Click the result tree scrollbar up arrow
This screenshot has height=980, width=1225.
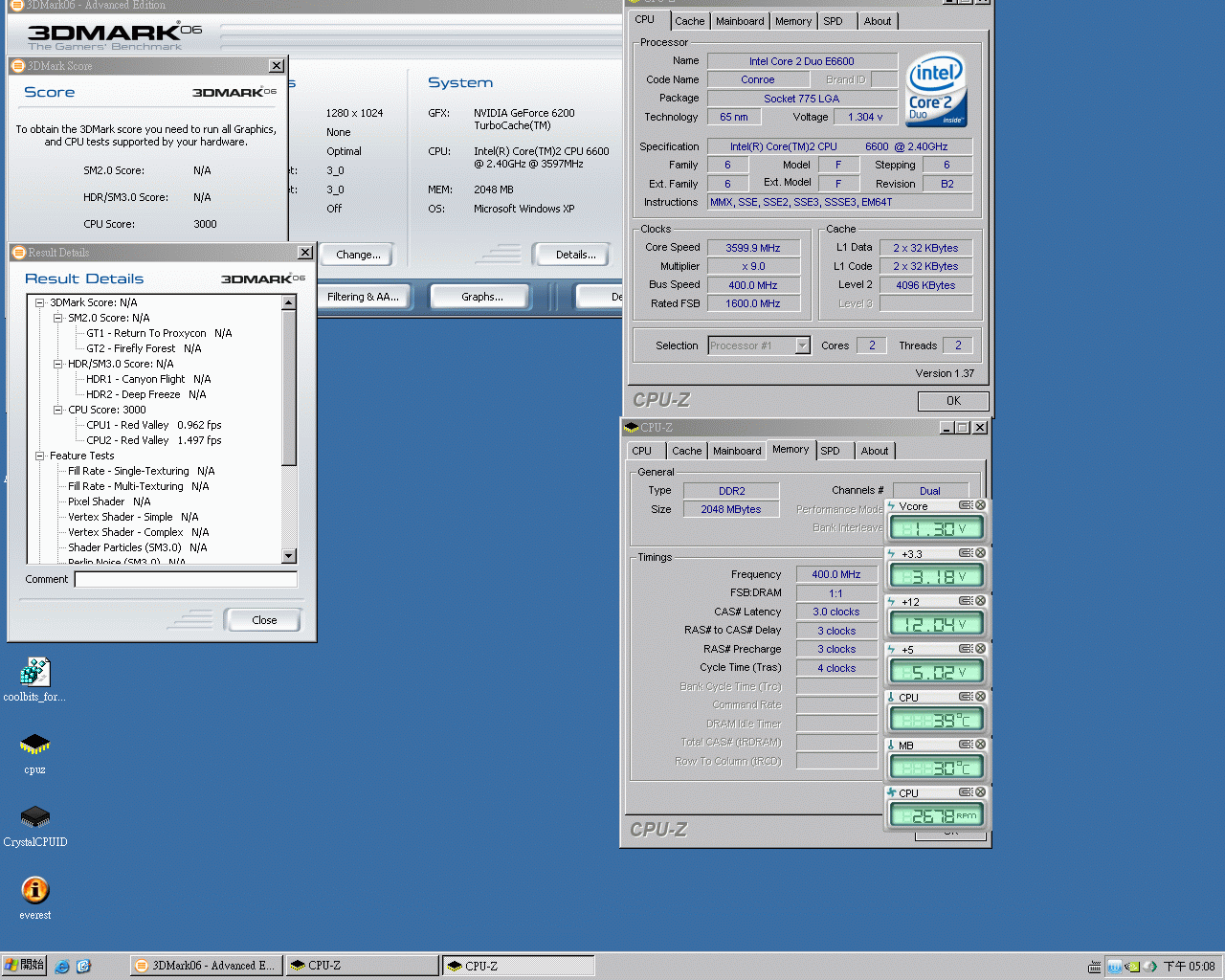289,302
